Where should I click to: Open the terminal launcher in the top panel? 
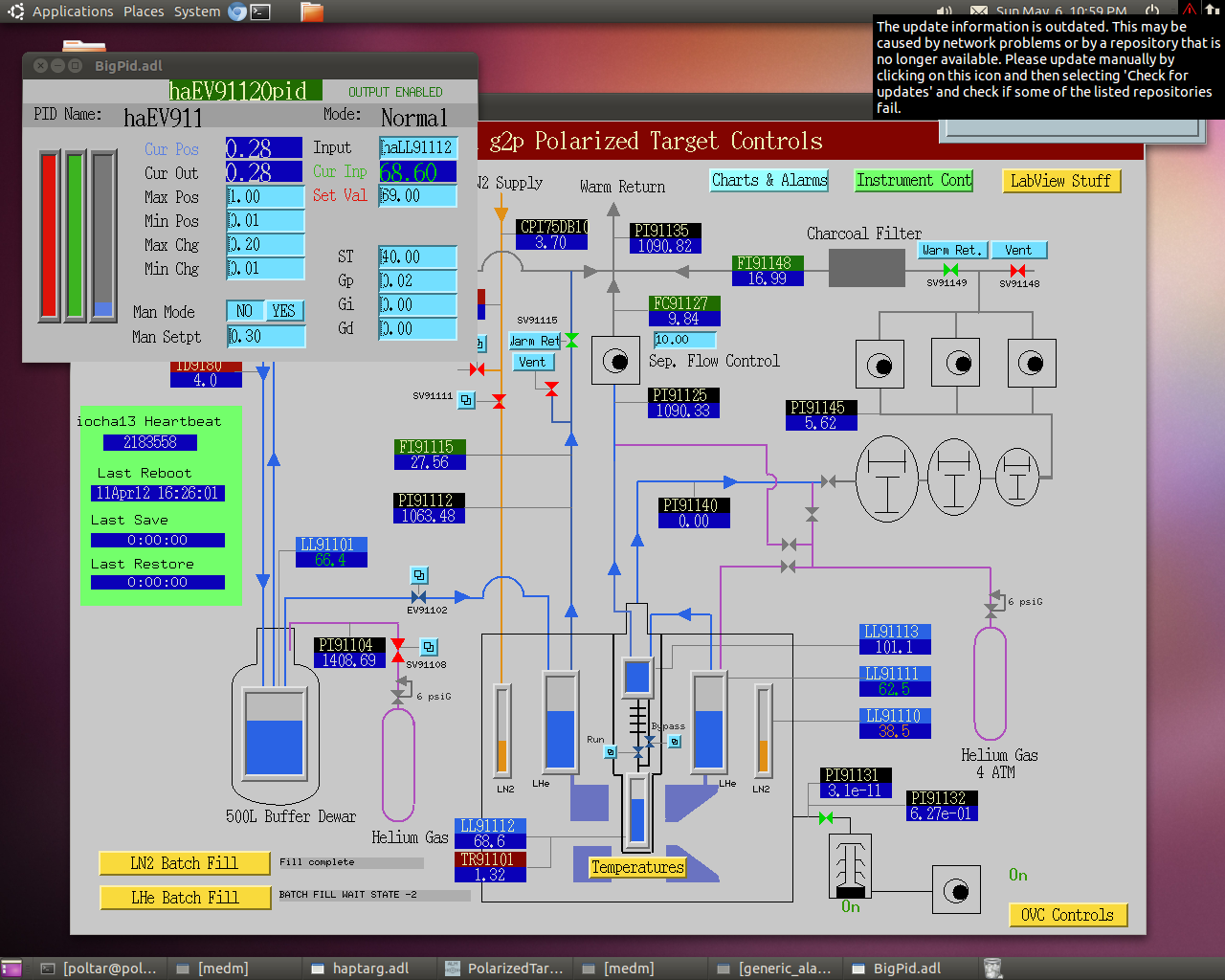click(x=260, y=11)
